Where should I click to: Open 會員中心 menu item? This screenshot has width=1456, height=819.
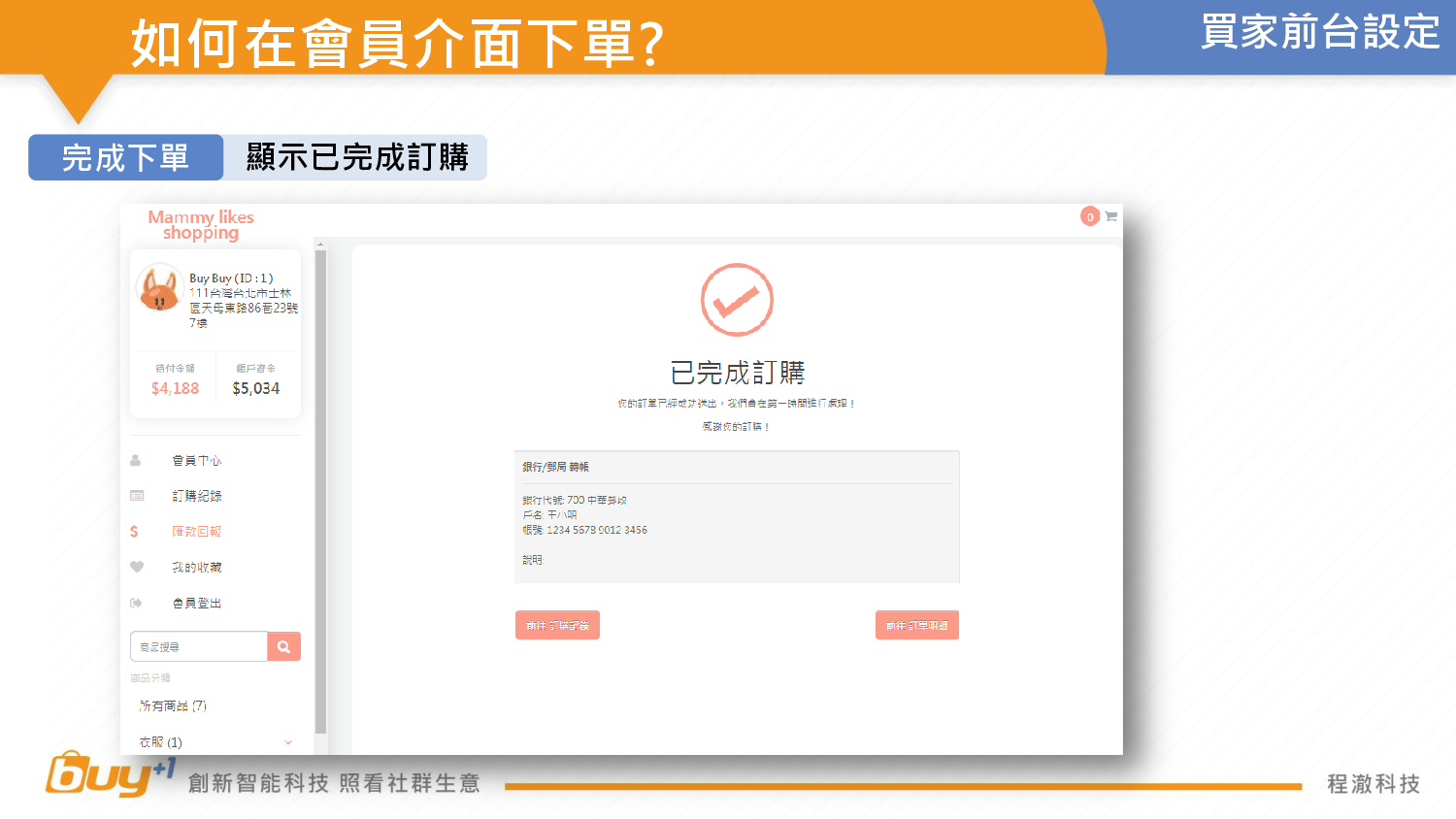(x=197, y=461)
